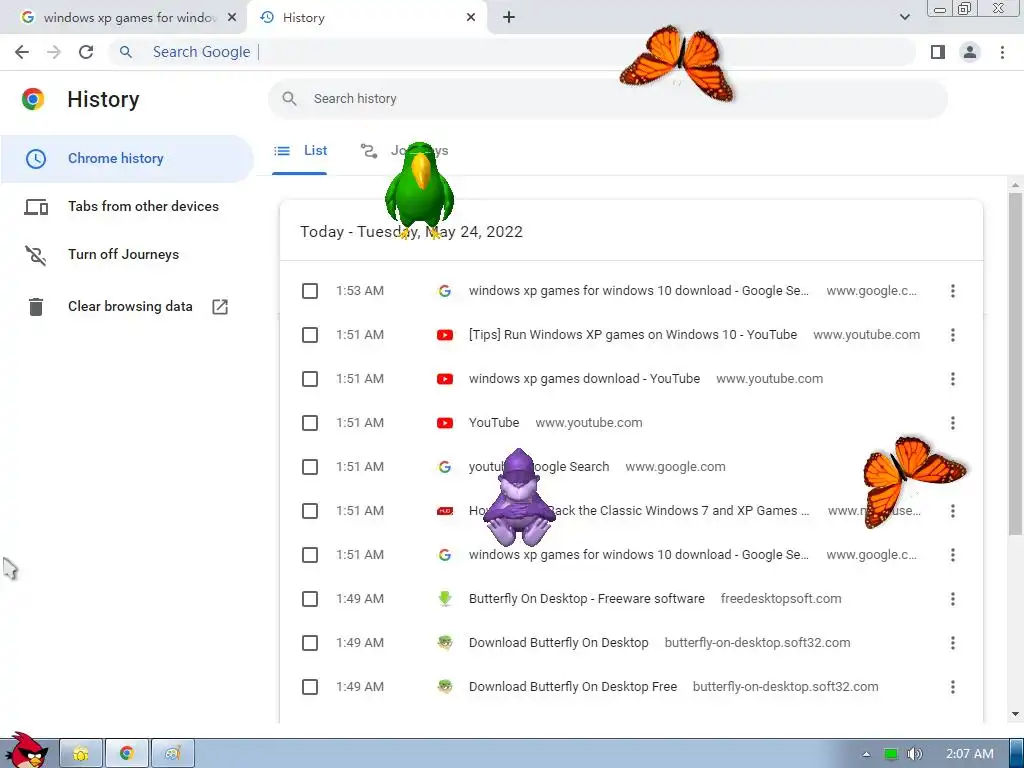
Task: Click the history page vertical scrollbar
Action: pos(1015,362)
